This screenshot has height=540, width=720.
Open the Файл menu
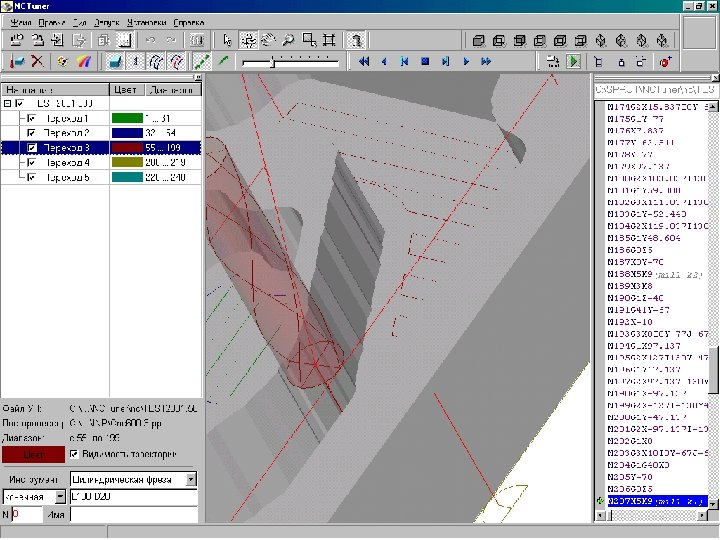(20, 21)
